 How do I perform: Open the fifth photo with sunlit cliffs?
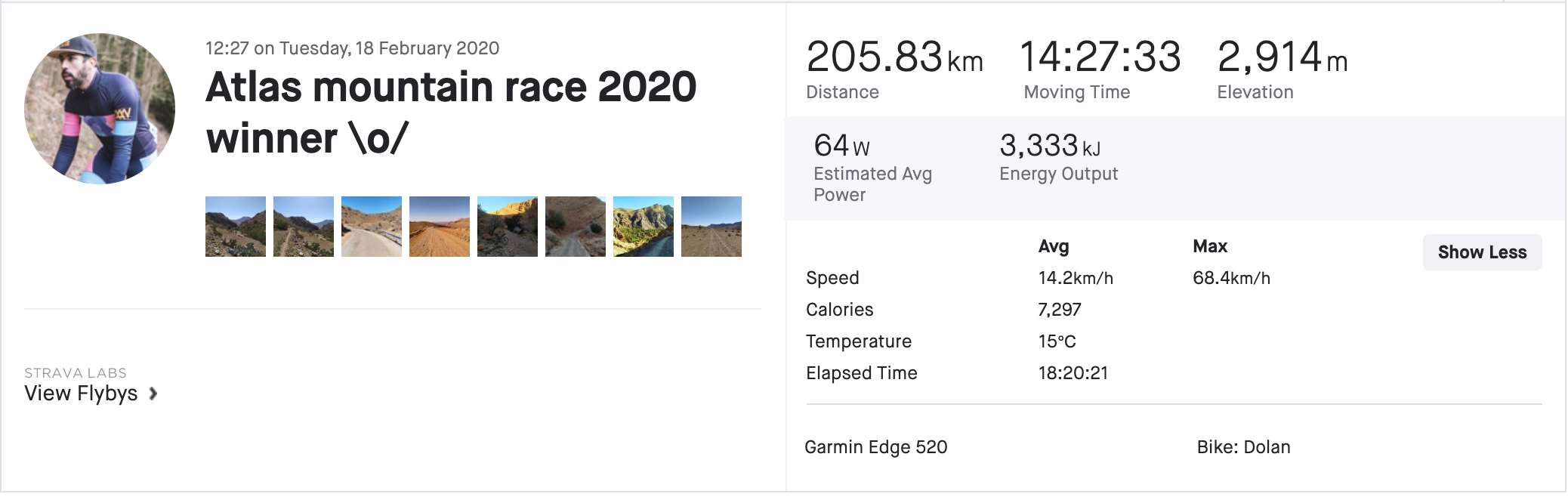508,227
